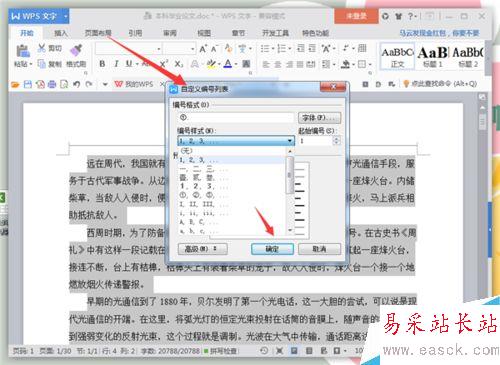Click the find command search box (Alt+Q)
This screenshot has height=365, width=500.
pyautogui.click(x=440, y=84)
